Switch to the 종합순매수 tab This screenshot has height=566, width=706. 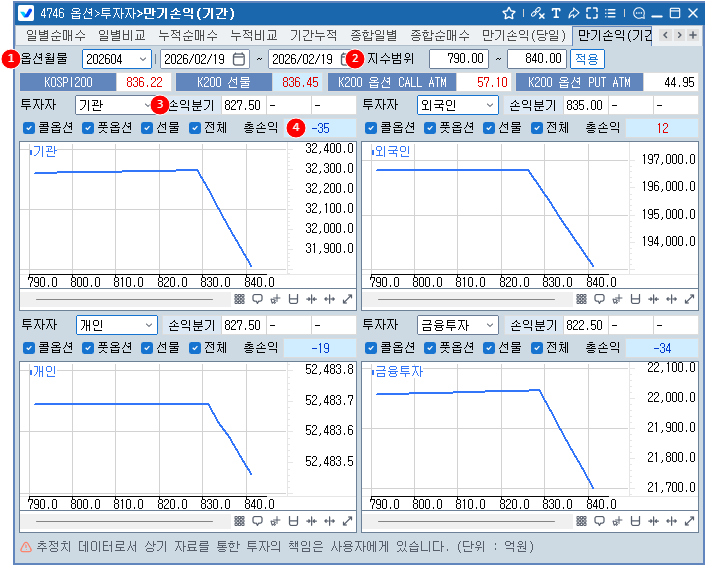point(437,35)
